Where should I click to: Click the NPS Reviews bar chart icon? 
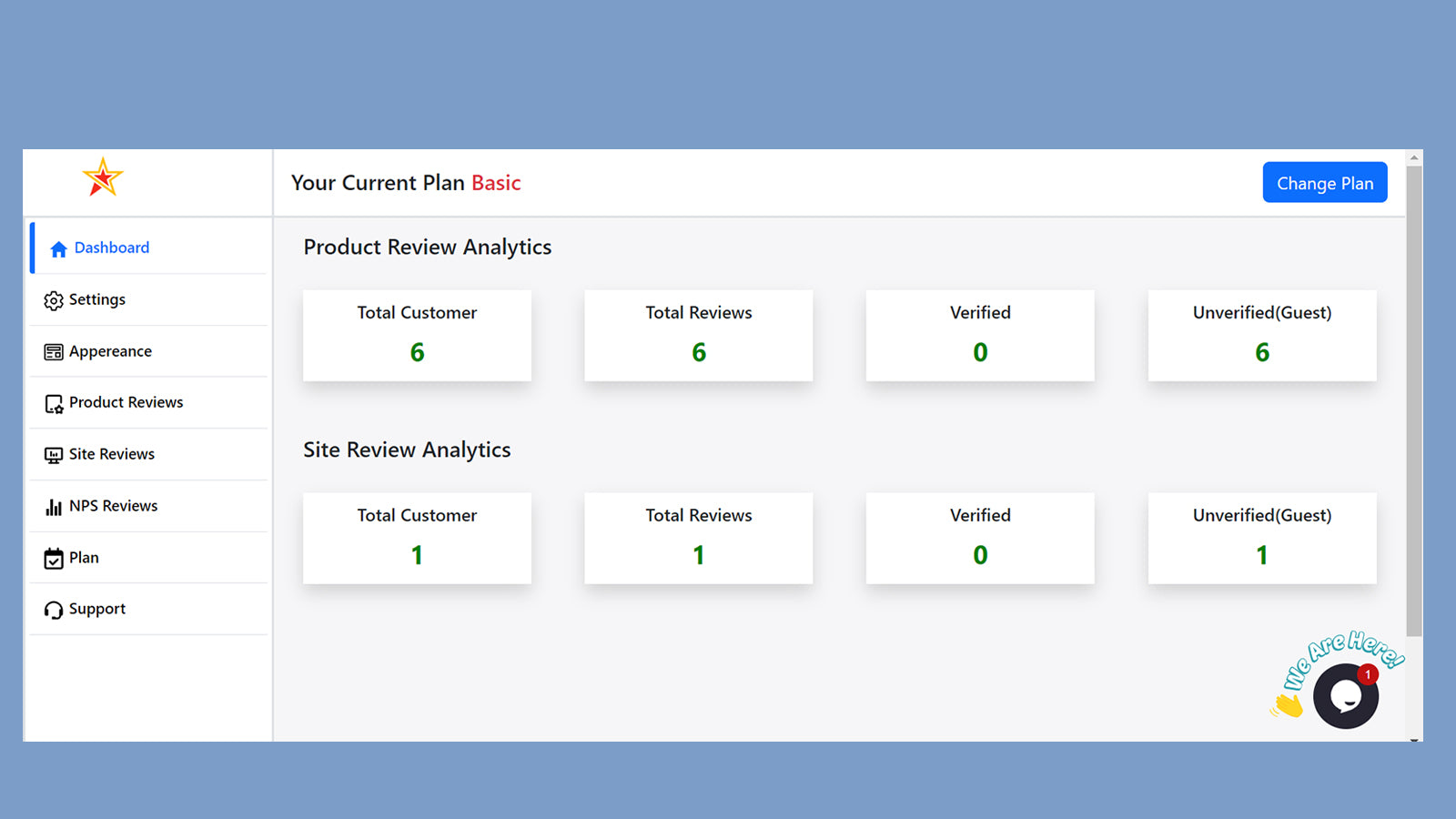coord(54,507)
